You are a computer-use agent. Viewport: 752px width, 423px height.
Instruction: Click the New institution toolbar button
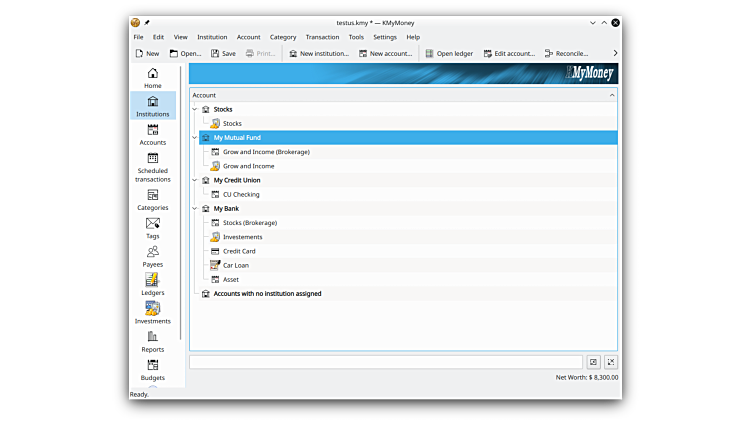point(318,54)
